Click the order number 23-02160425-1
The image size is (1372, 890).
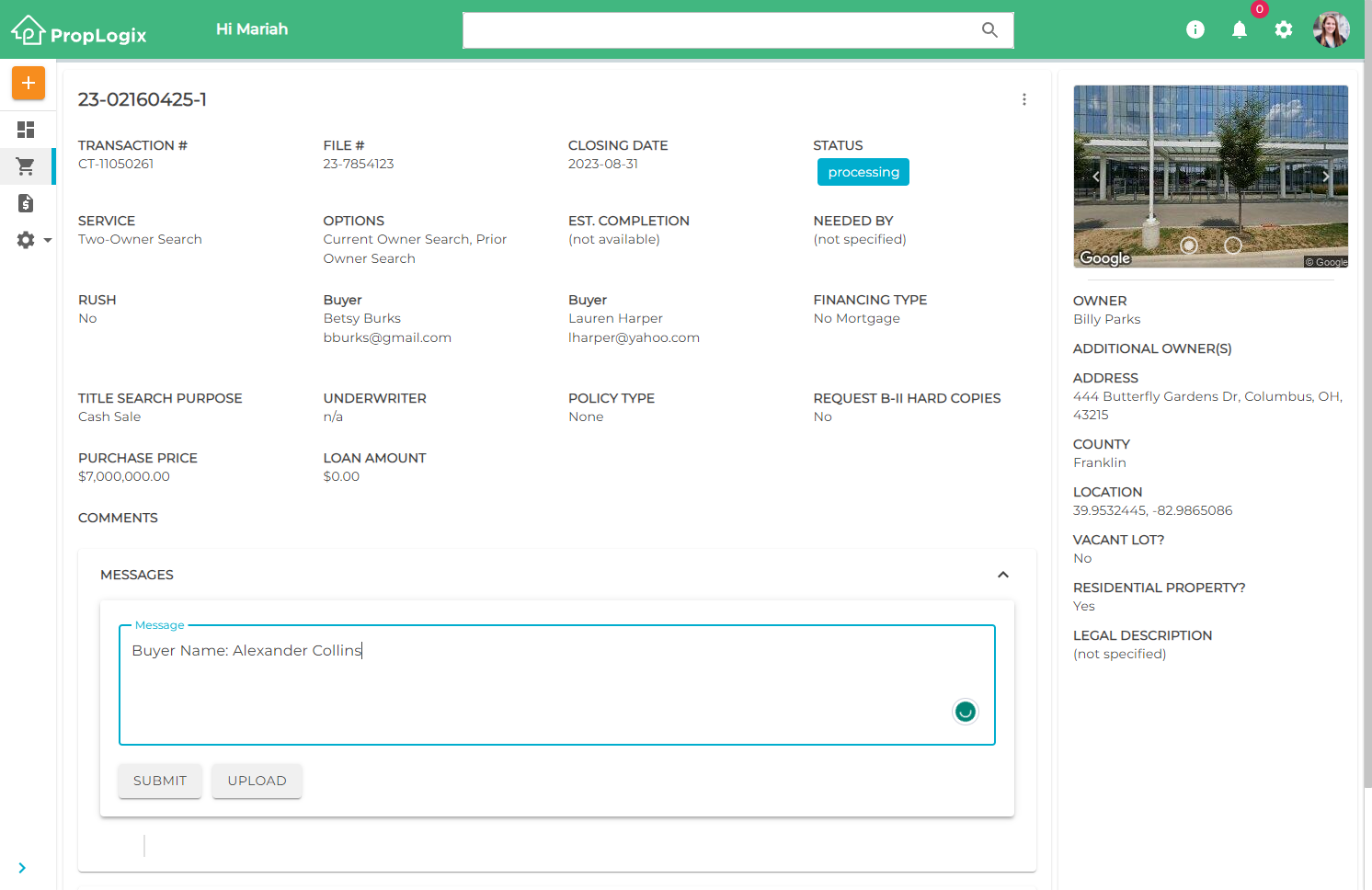tap(143, 99)
